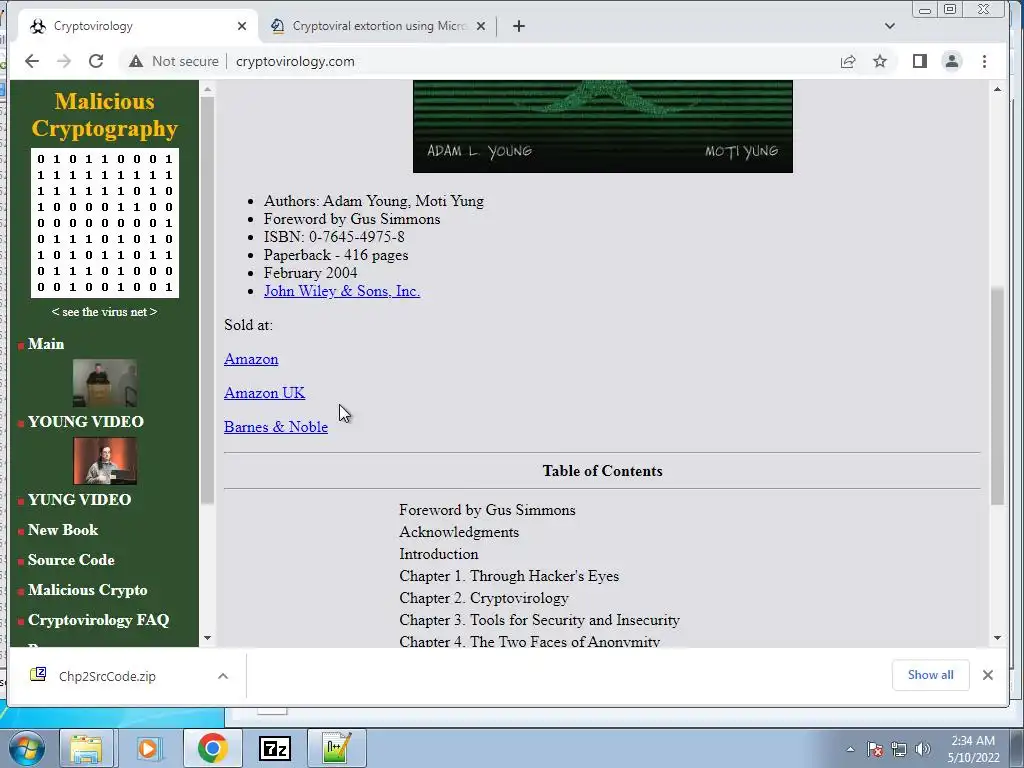Open the media player taskbar icon
The width and height of the screenshot is (1024, 768).
tap(148, 748)
